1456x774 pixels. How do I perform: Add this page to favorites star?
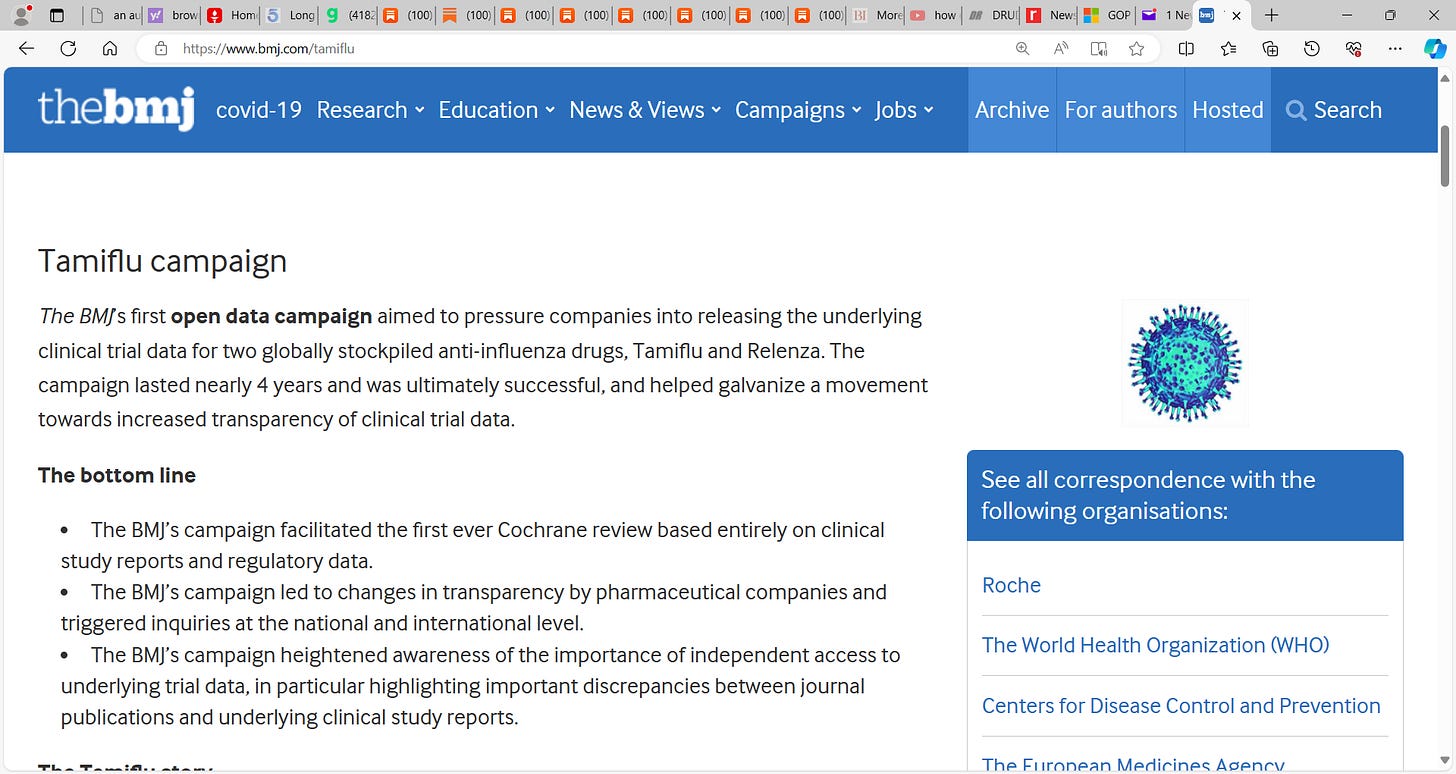1136,48
